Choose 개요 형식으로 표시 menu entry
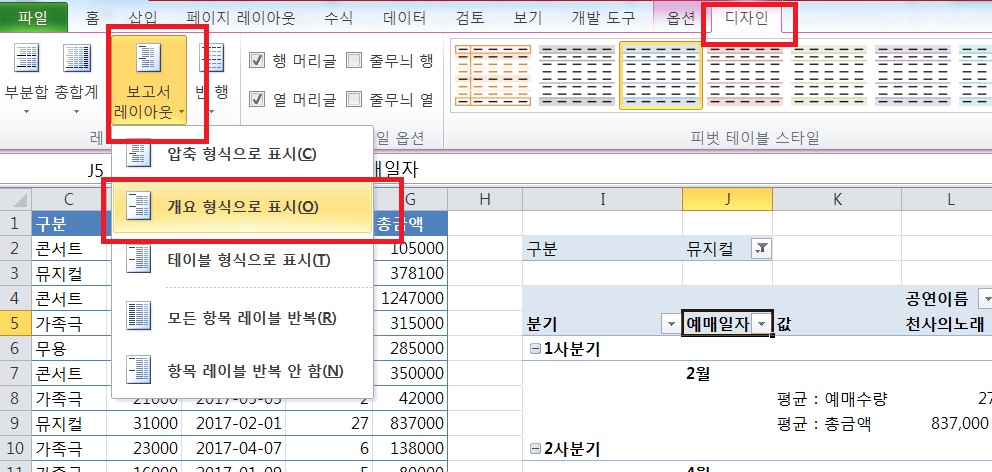 pyautogui.click(x=242, y=207)
